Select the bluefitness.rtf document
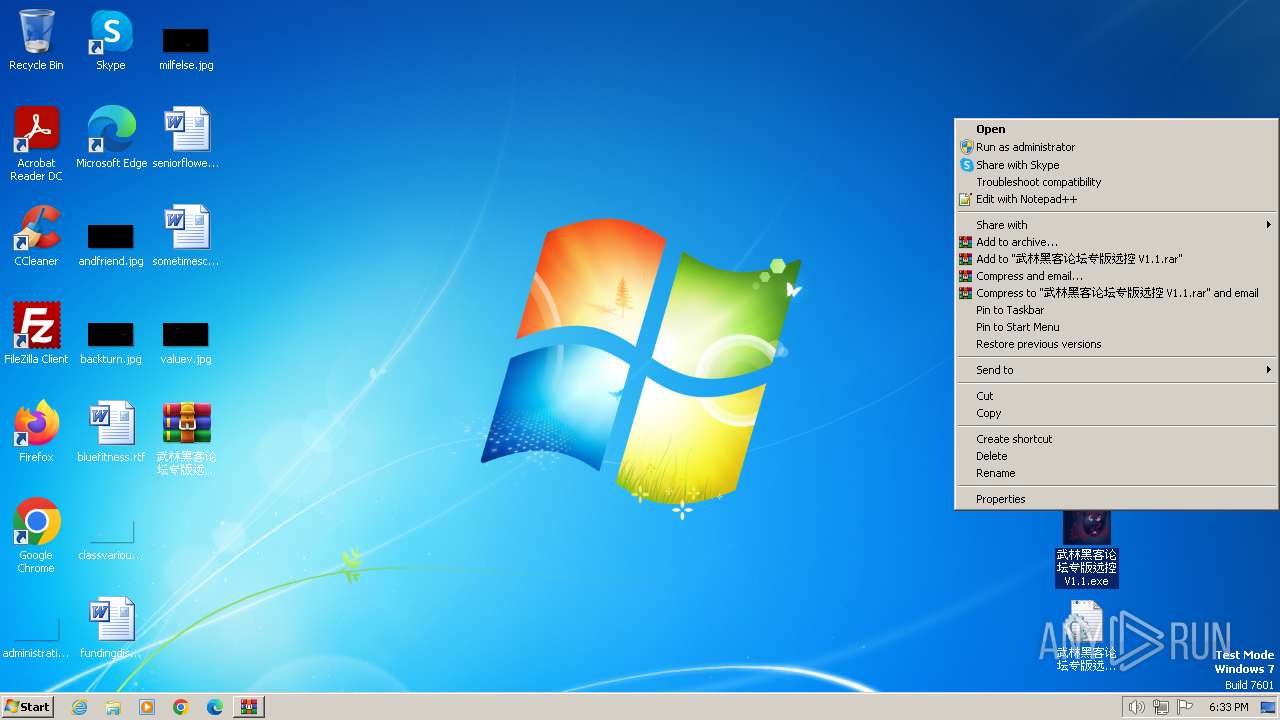This screenshot has width=1280, height=720. tap(111, 432)
